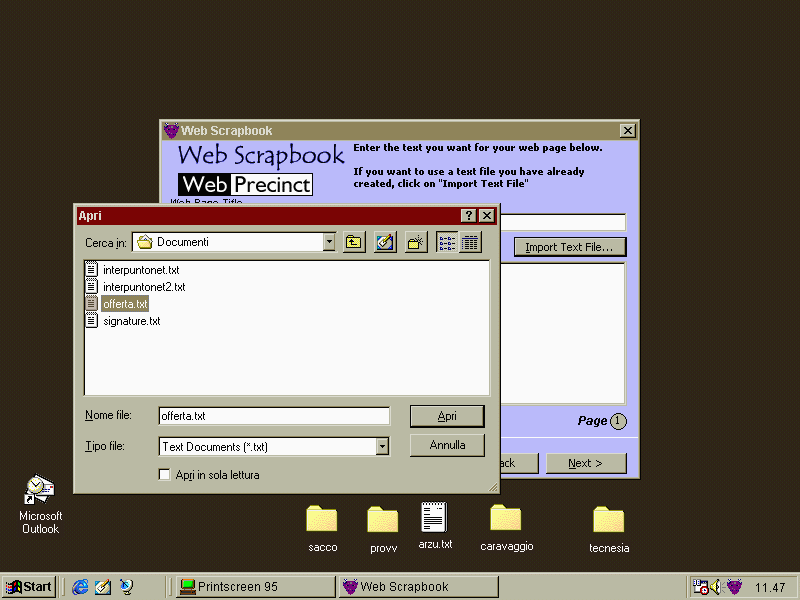Create a new folder in Apri dialog
Image resolution: width=800 pixels, height=600 pixels.
point(416,242)
